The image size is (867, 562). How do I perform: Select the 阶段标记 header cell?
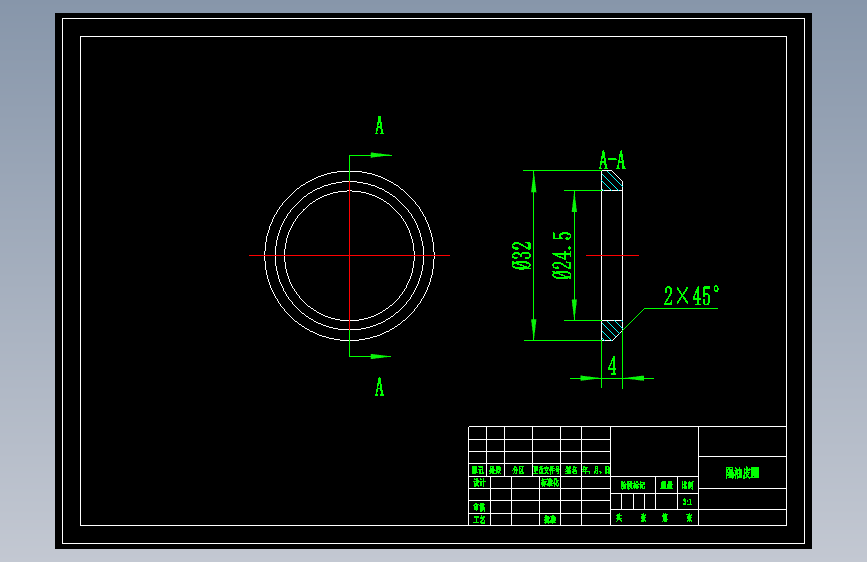coord(633,485)
